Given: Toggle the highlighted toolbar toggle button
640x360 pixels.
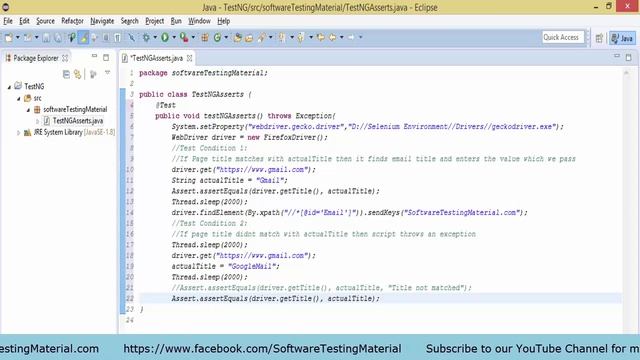Looking at the screenshot, I should pos(83,38).
